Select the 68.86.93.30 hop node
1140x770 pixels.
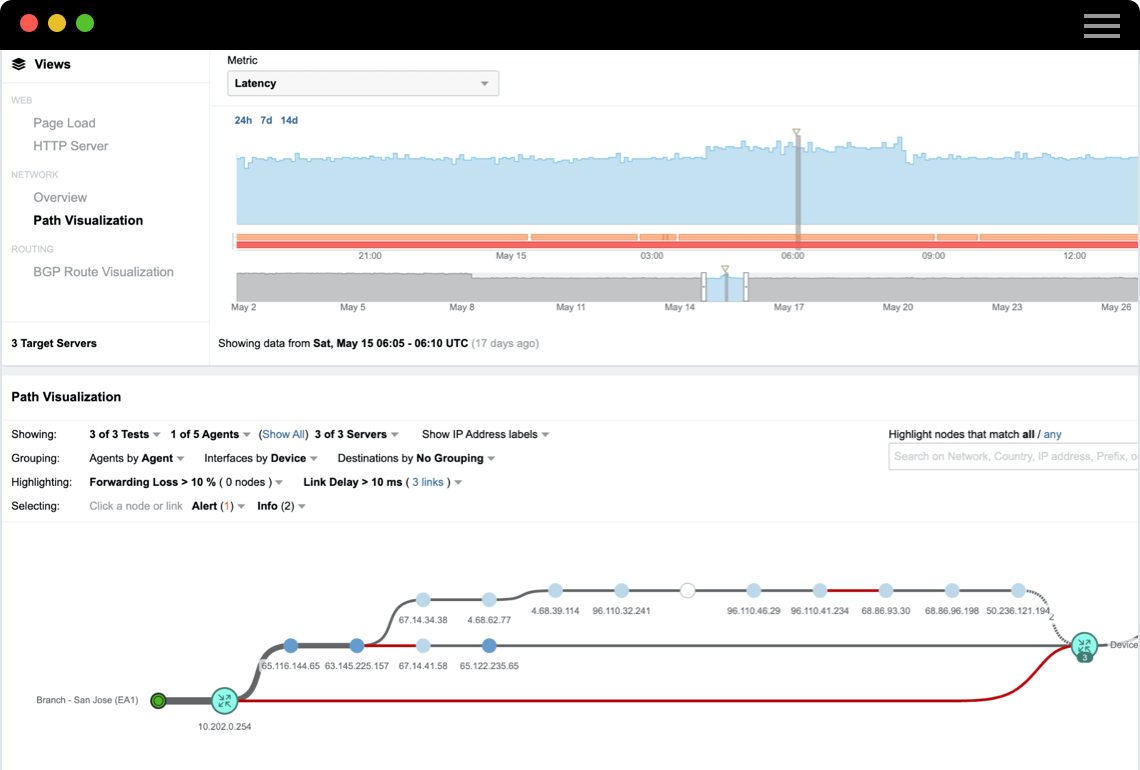coord(885,591)
